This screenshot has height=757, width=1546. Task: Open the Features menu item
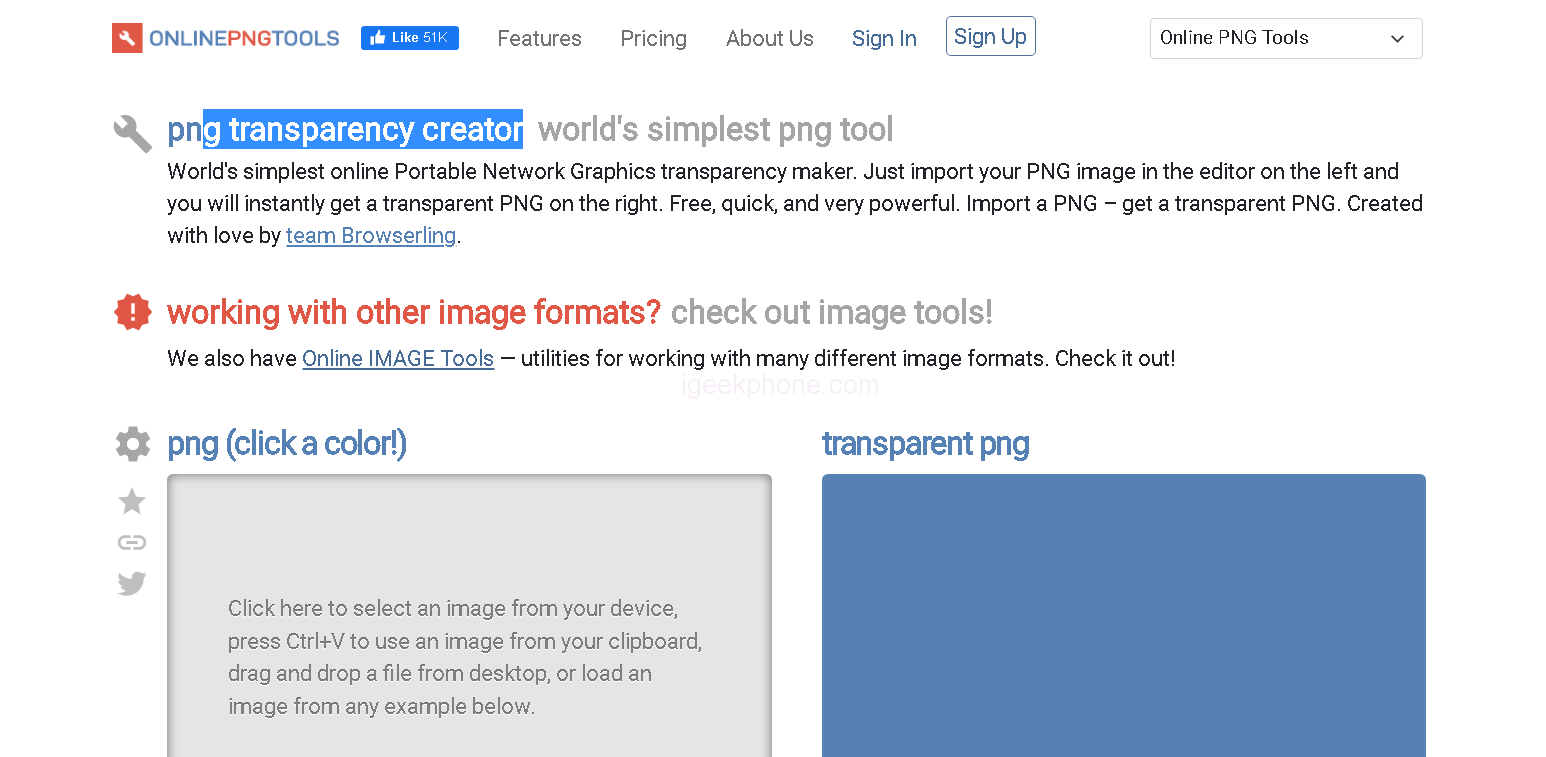[539, 38]
